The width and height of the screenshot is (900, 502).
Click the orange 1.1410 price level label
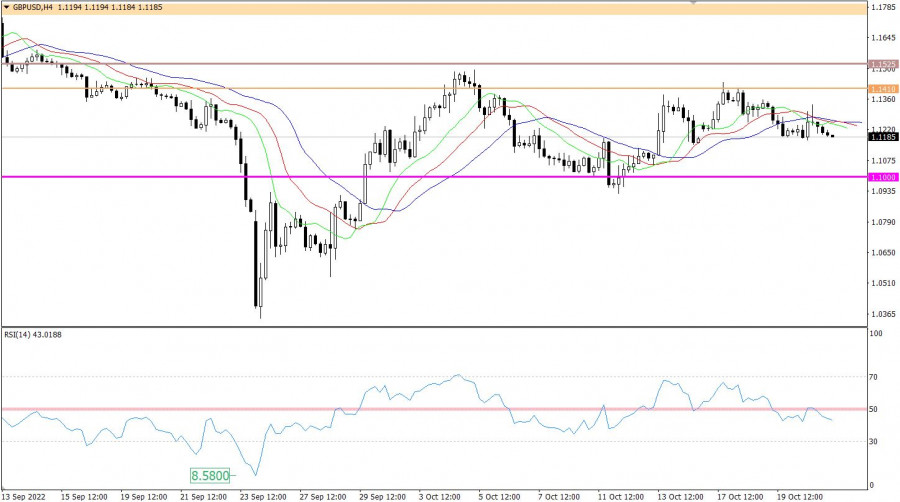tap(881, 89)
